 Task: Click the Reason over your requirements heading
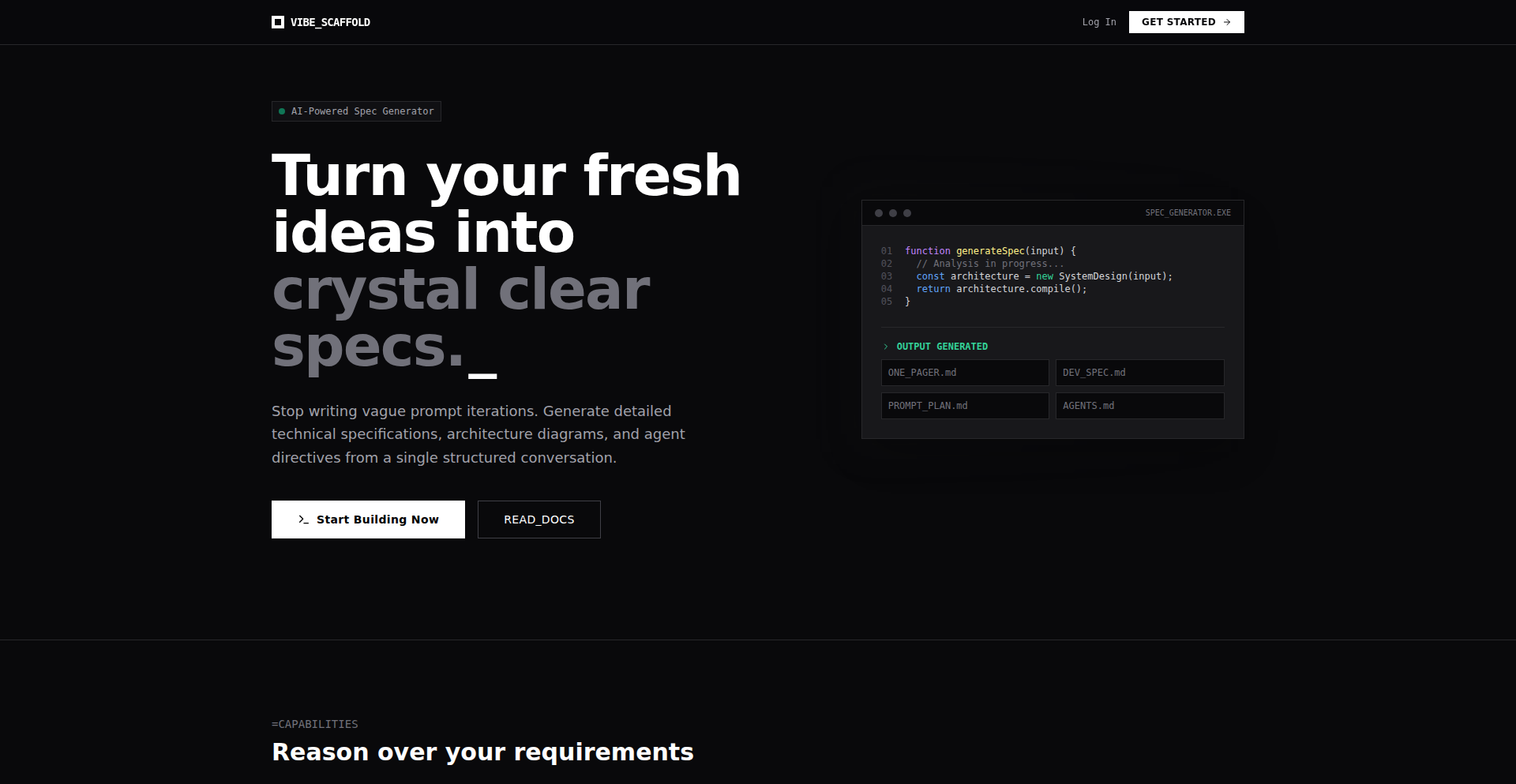coord(482,752)
